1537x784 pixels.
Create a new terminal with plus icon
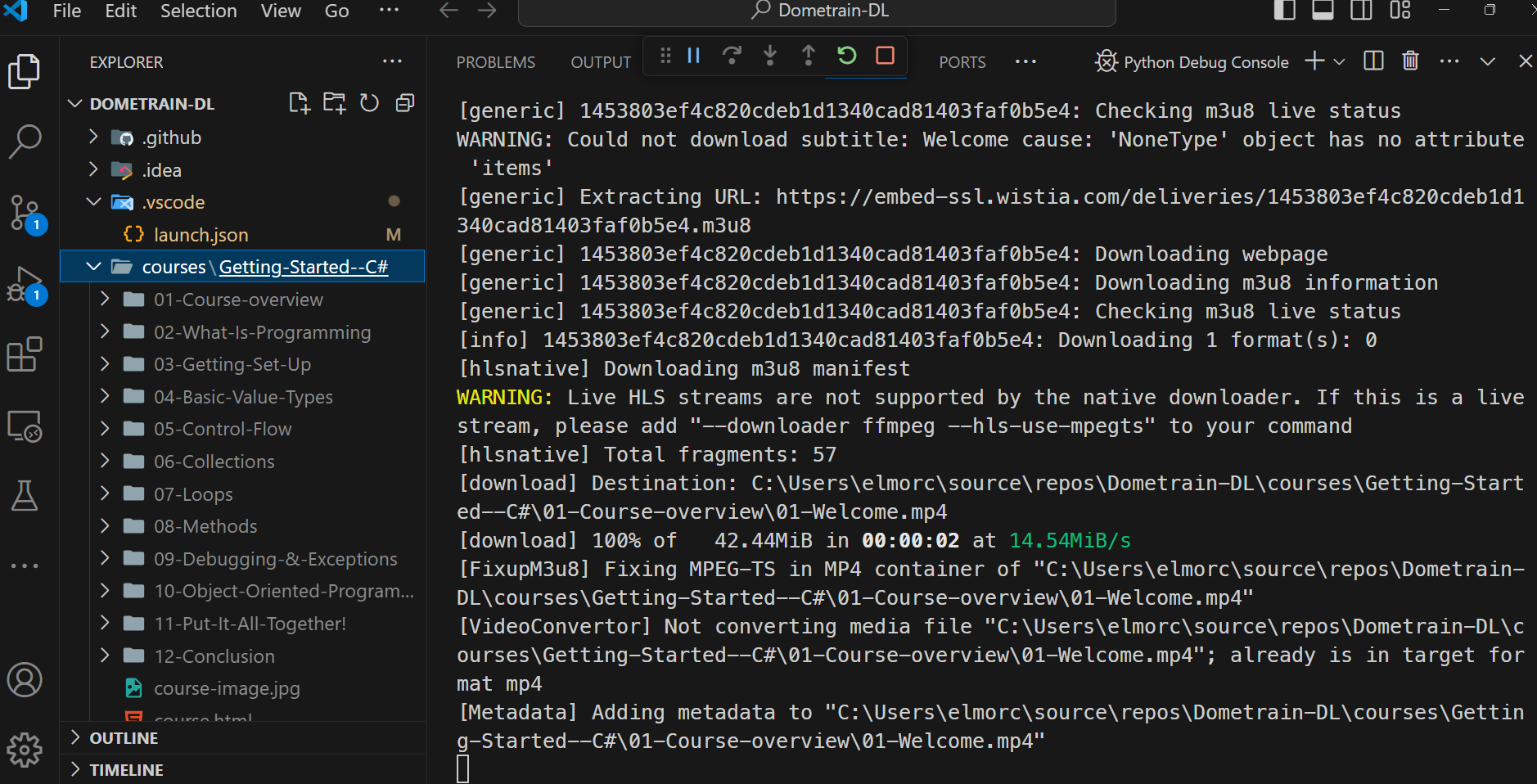pos(1314,61)
